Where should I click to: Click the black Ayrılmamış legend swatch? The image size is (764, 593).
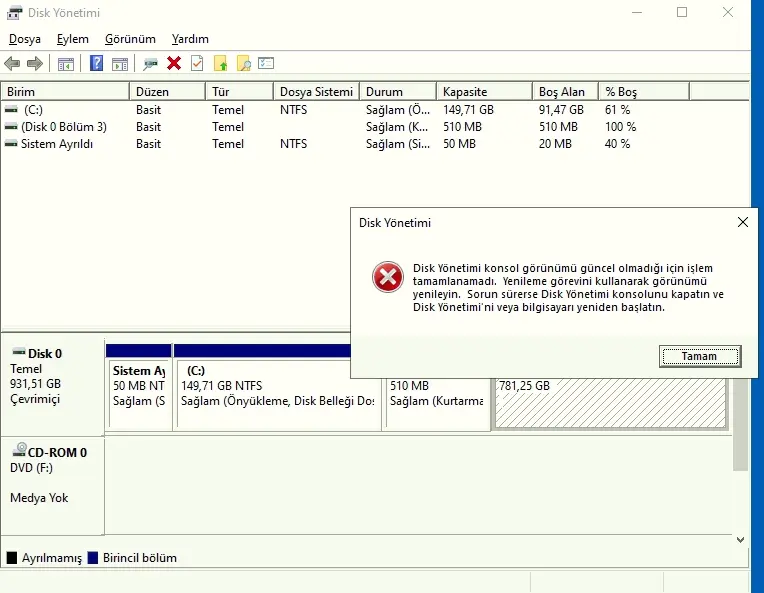tap(12, 558)
